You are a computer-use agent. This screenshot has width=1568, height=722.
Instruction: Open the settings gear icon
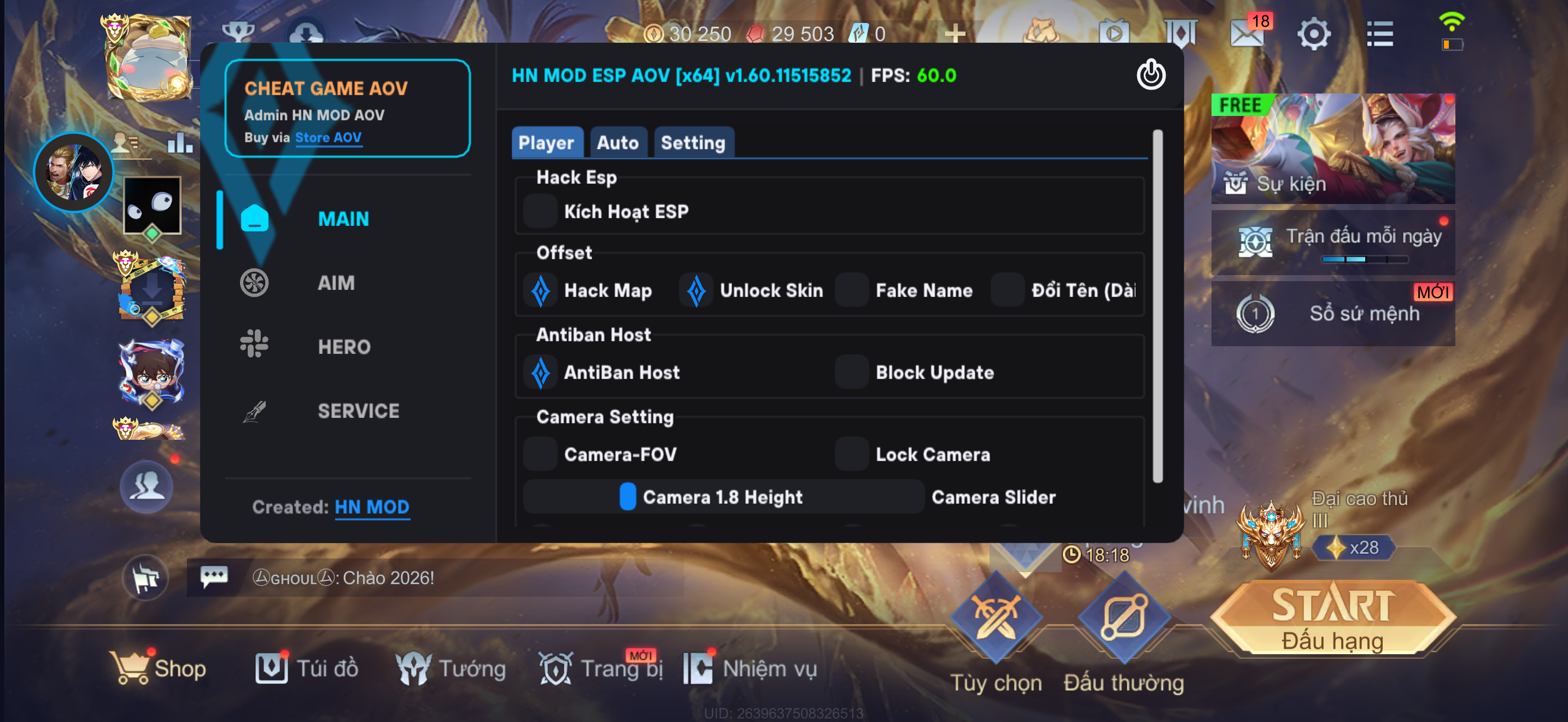pyautogui.click(x=1314, y=33)
